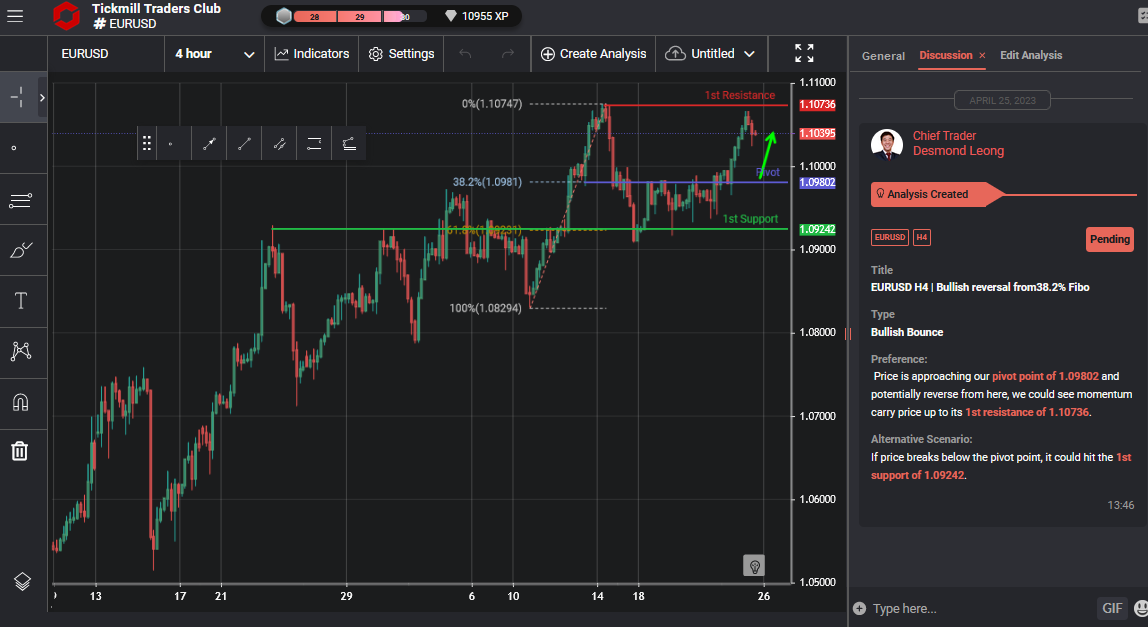This screenshot has width=1148, height=627.
Task: Expand the cursor tool flyout arrow
Action: pyautogui.click(x=42, y=97)
